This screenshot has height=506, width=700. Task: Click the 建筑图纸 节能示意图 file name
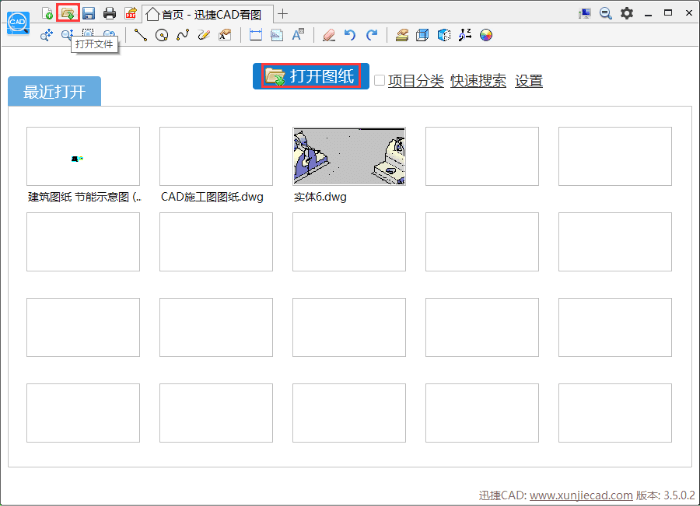coord(85,197)
